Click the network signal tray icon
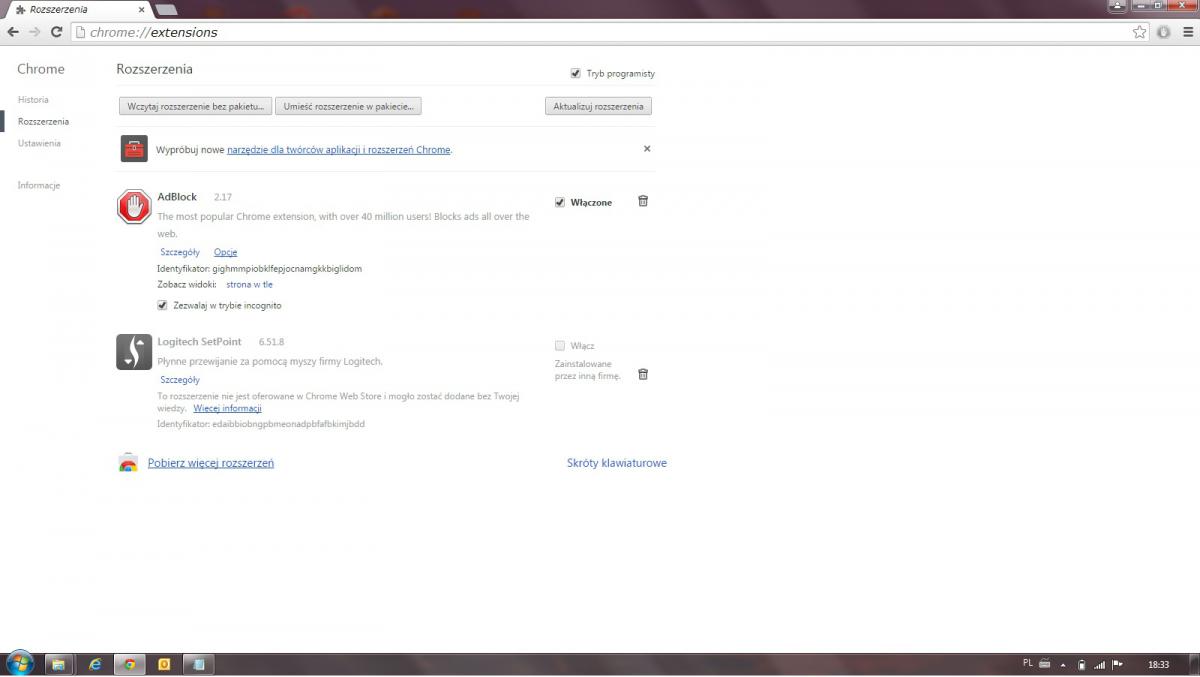Screen dimensions: 1200x677 (1100, 664)
